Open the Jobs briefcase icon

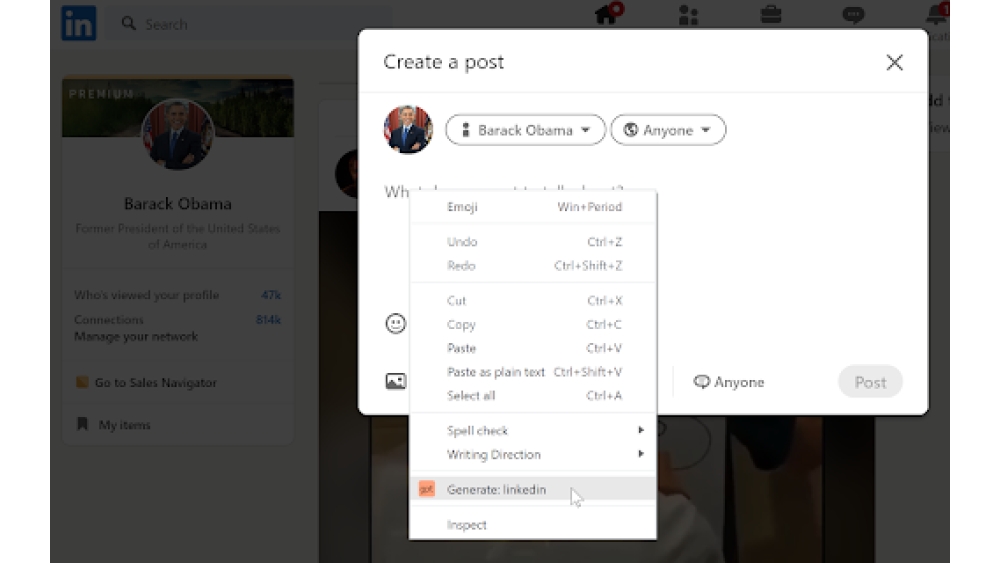pos(771,14)
